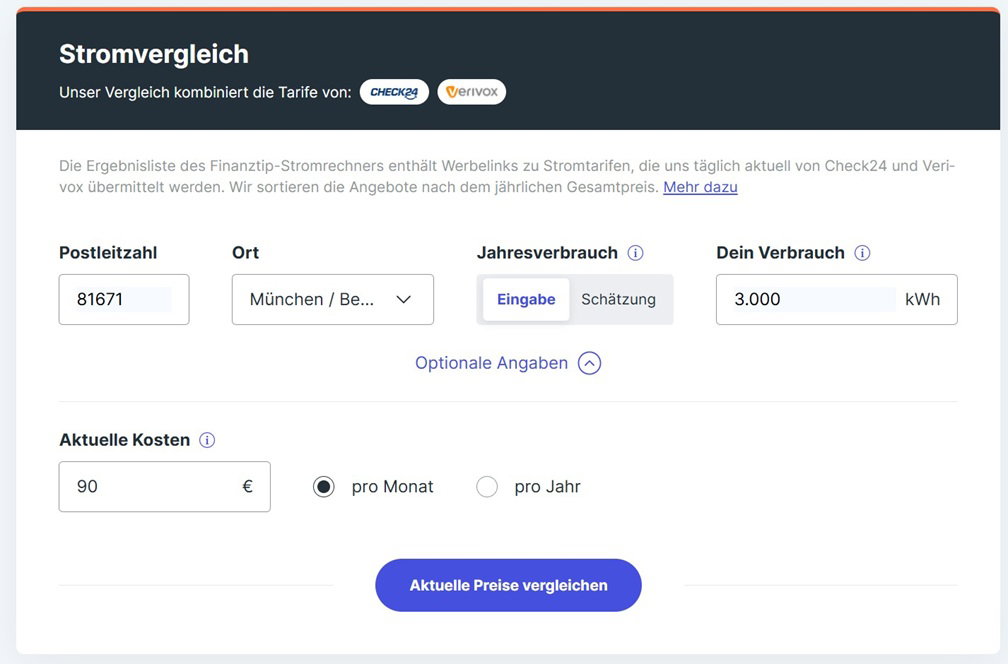
Task: Click the CHECK24 logo badge
Action: (394, 92)
